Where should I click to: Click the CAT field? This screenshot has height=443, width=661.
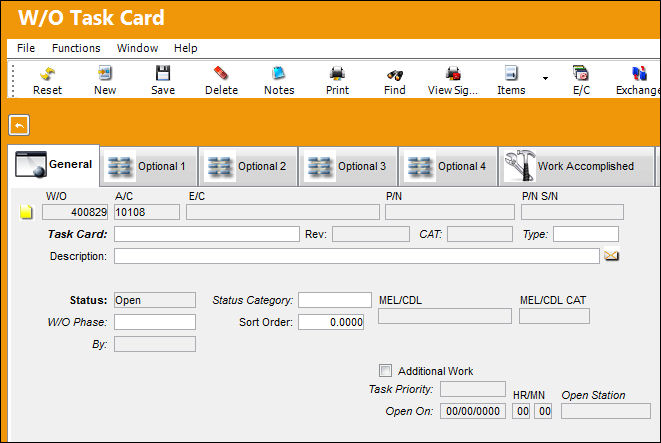pyautogui.click(x=480, y=234)
